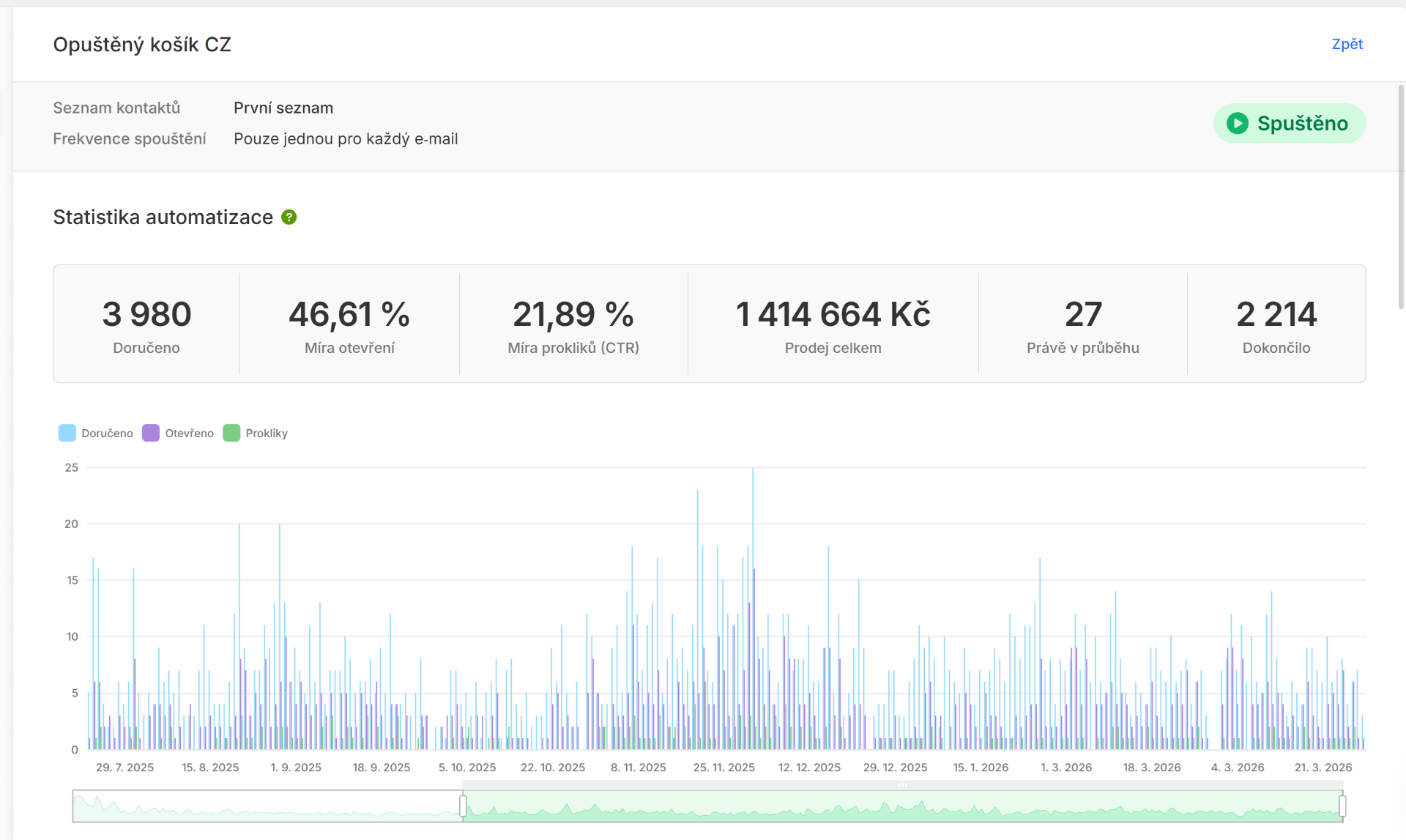Toggle the Otevřeno legend series
The image size is (1406, 840).
pyautogui.click(x=178, y=433)
